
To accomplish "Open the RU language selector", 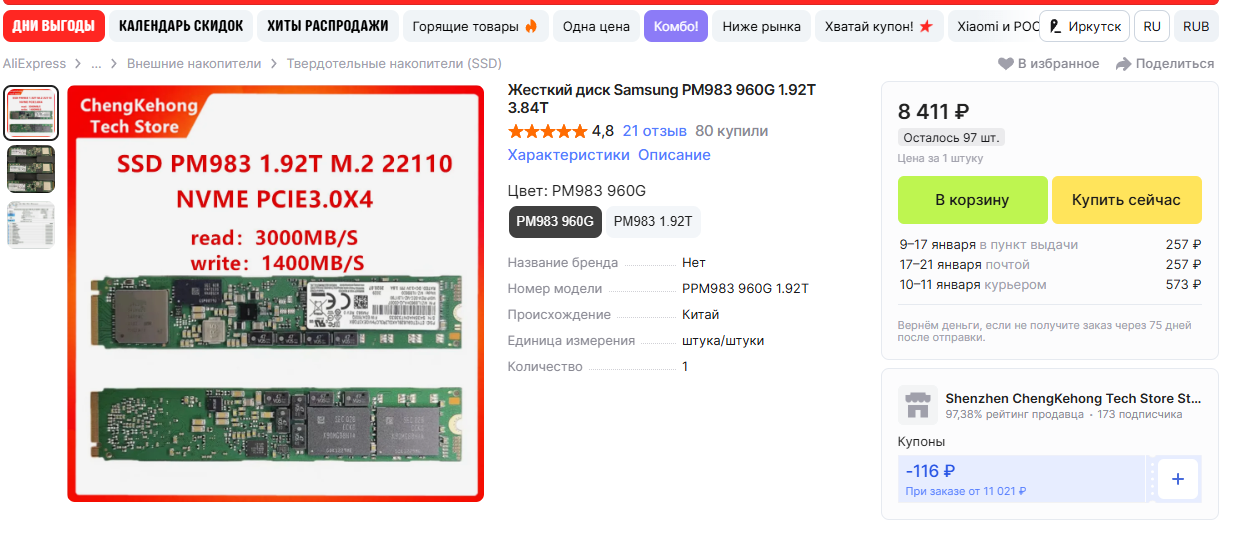I will tap(1152, 26).
